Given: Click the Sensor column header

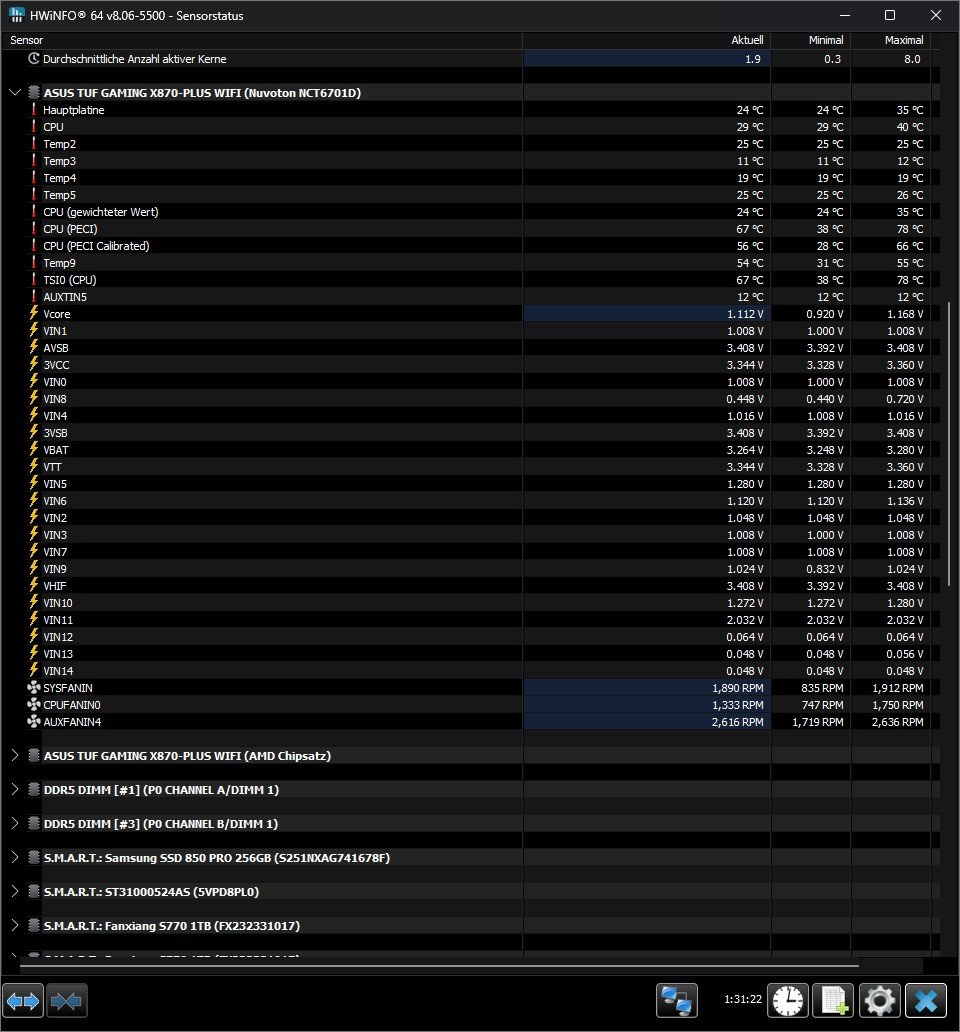Looking at the screenshot, I should [262, 40].
